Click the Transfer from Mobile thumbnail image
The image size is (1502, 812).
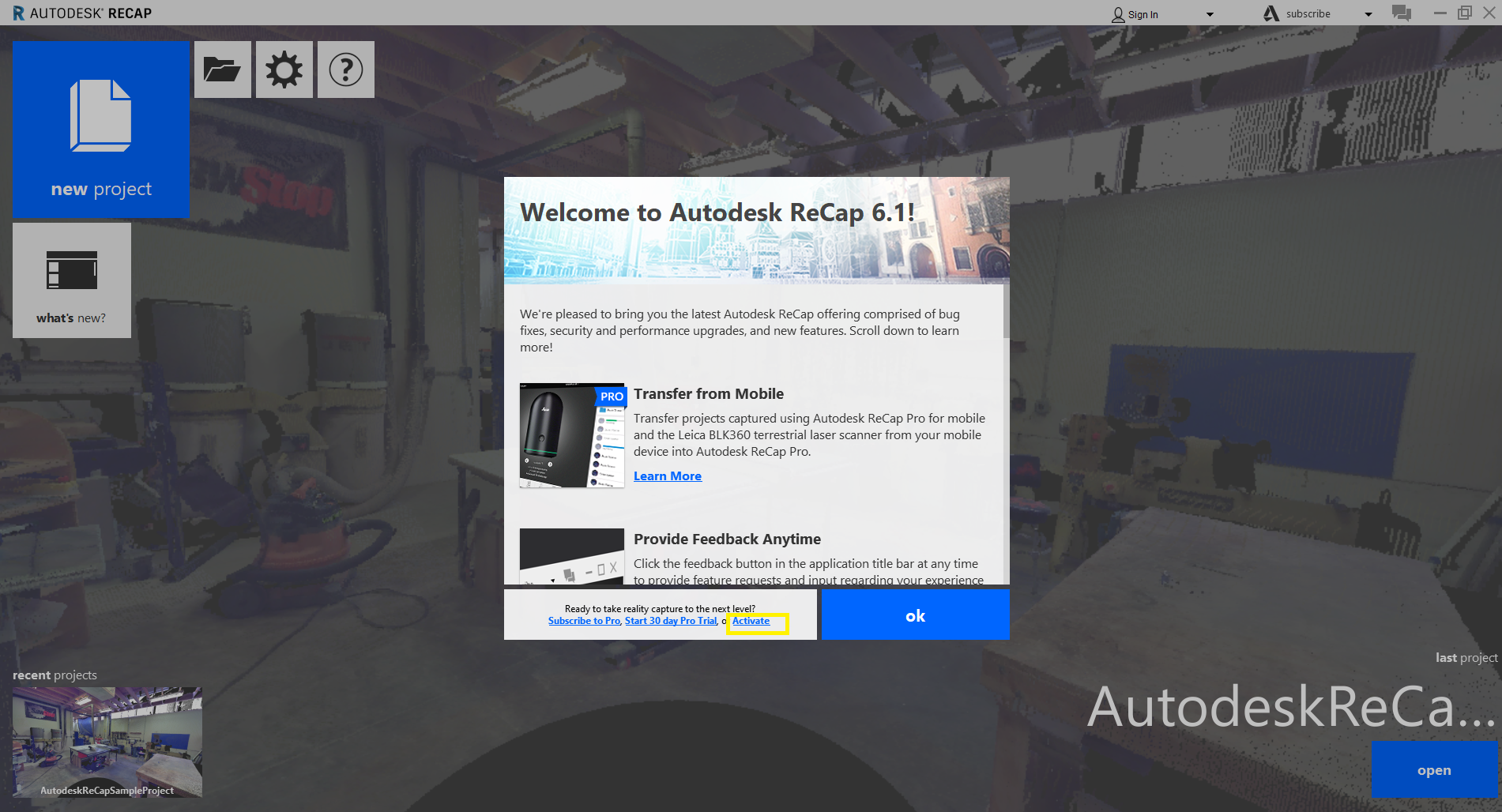pos(572,435)
